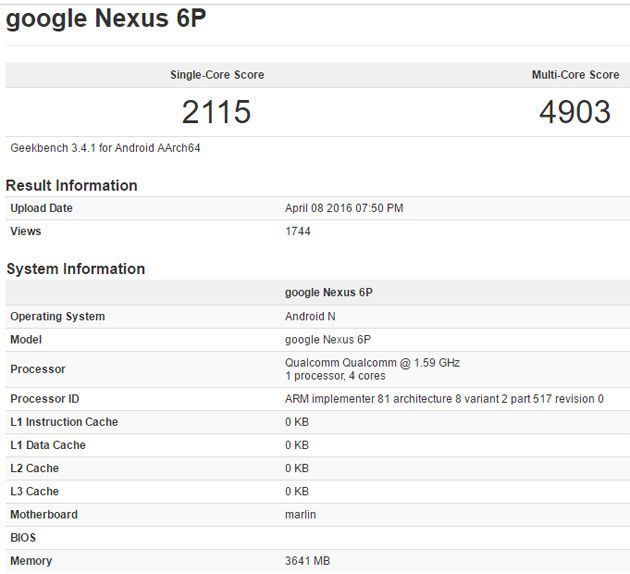Image resolution: width=630 pixels, height=574 pixels.
Task: Select the L1 Instruction Cache row label
Action: coord(64,422)
